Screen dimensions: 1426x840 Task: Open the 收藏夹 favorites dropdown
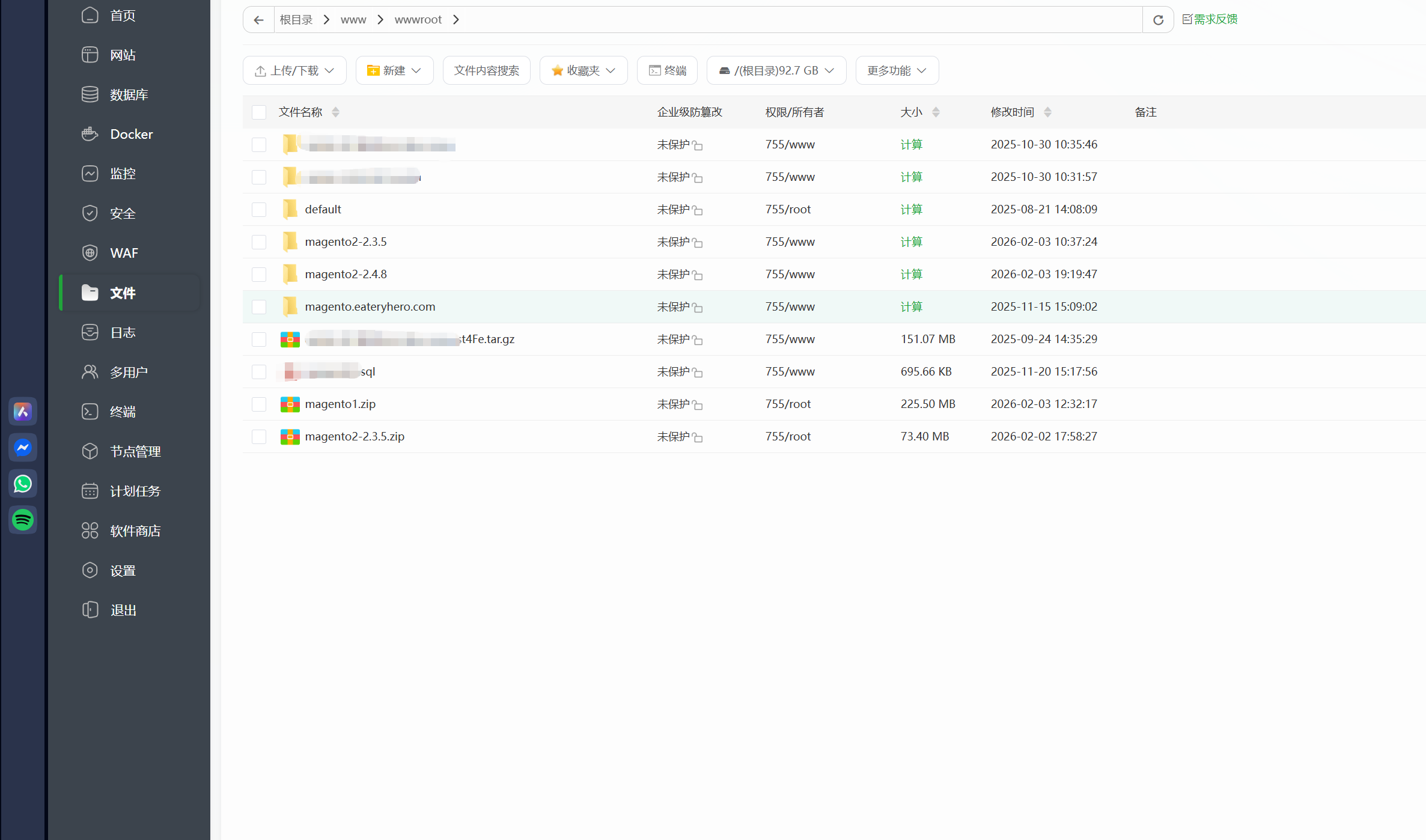pyautogui.click(x=584, y=70)
